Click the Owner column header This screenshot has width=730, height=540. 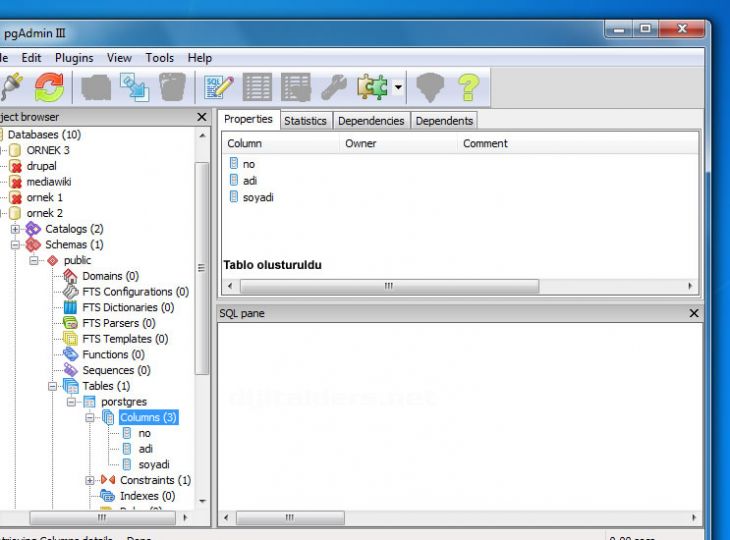tap(399, 143)
